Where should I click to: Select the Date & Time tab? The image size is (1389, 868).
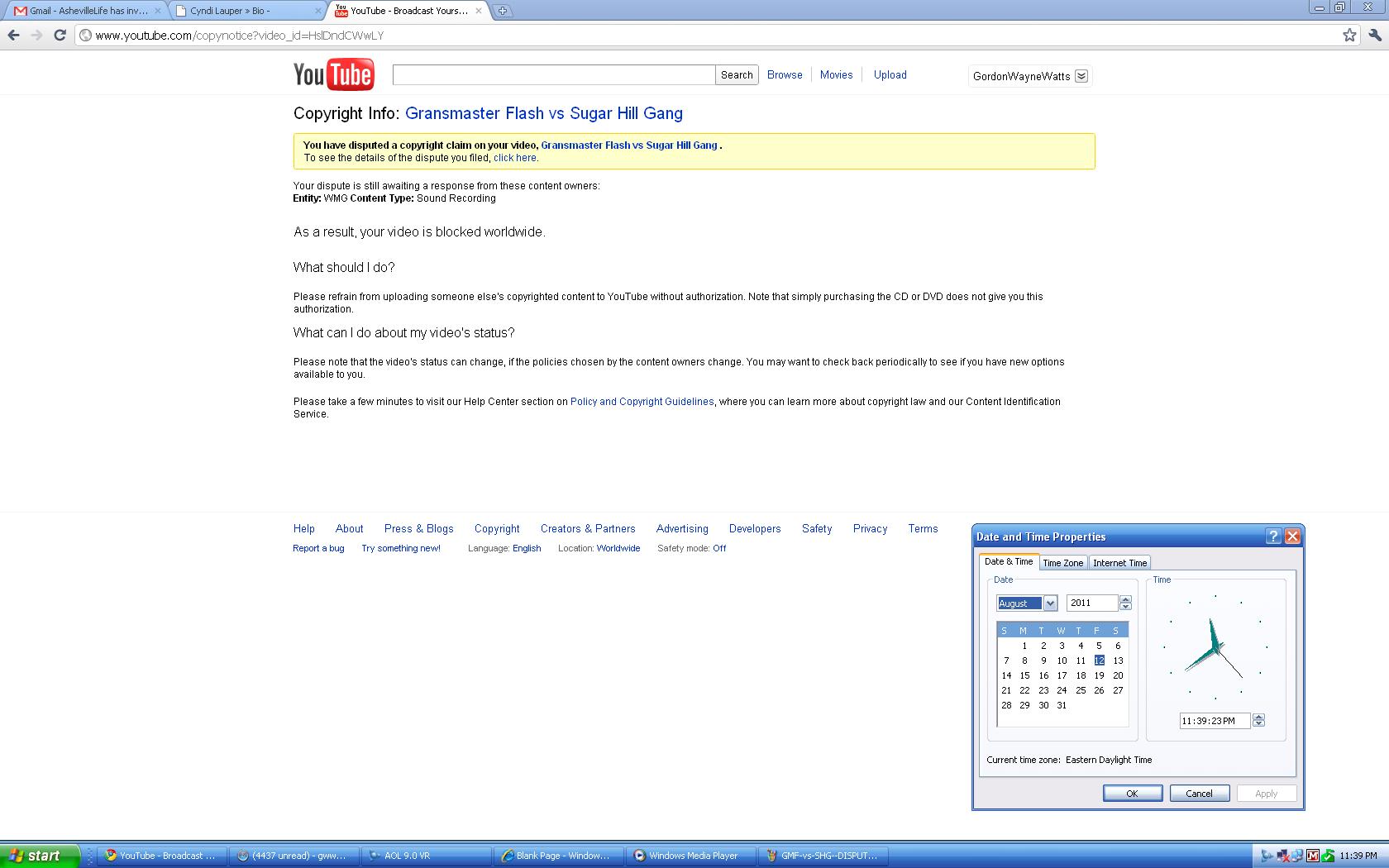(1008, 561)
